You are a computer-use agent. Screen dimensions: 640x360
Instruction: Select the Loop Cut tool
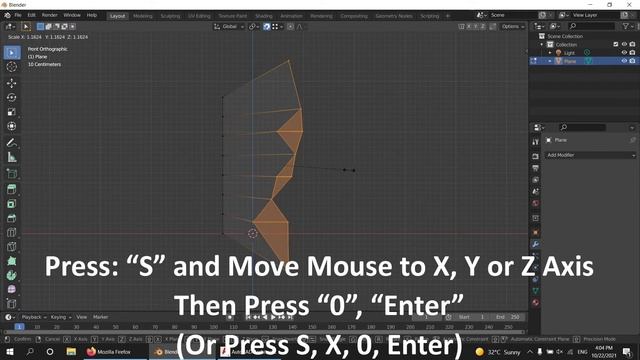tap(12, 232)
